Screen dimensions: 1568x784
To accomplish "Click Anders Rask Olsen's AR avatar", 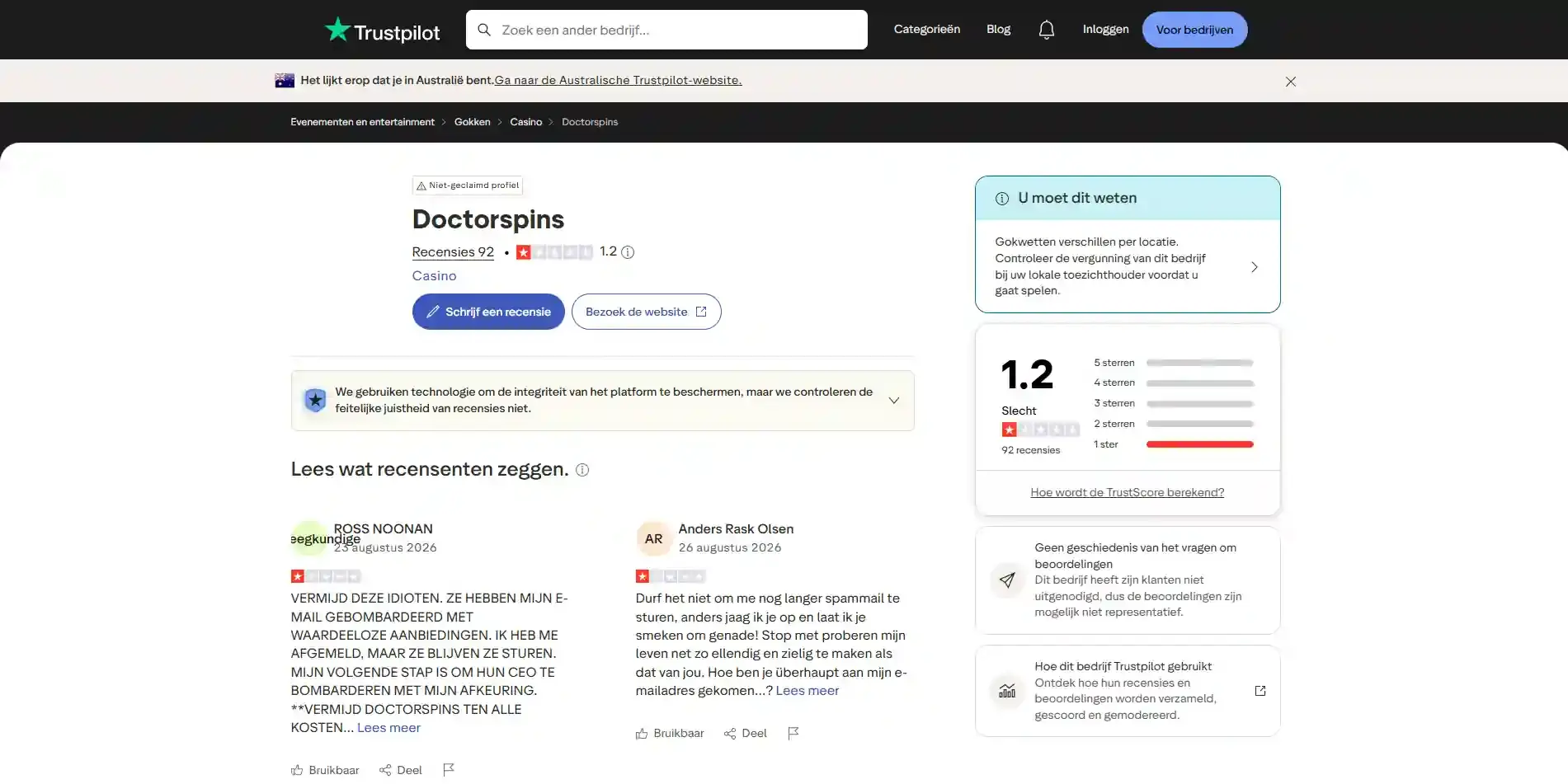I will [x=654, y=538].
